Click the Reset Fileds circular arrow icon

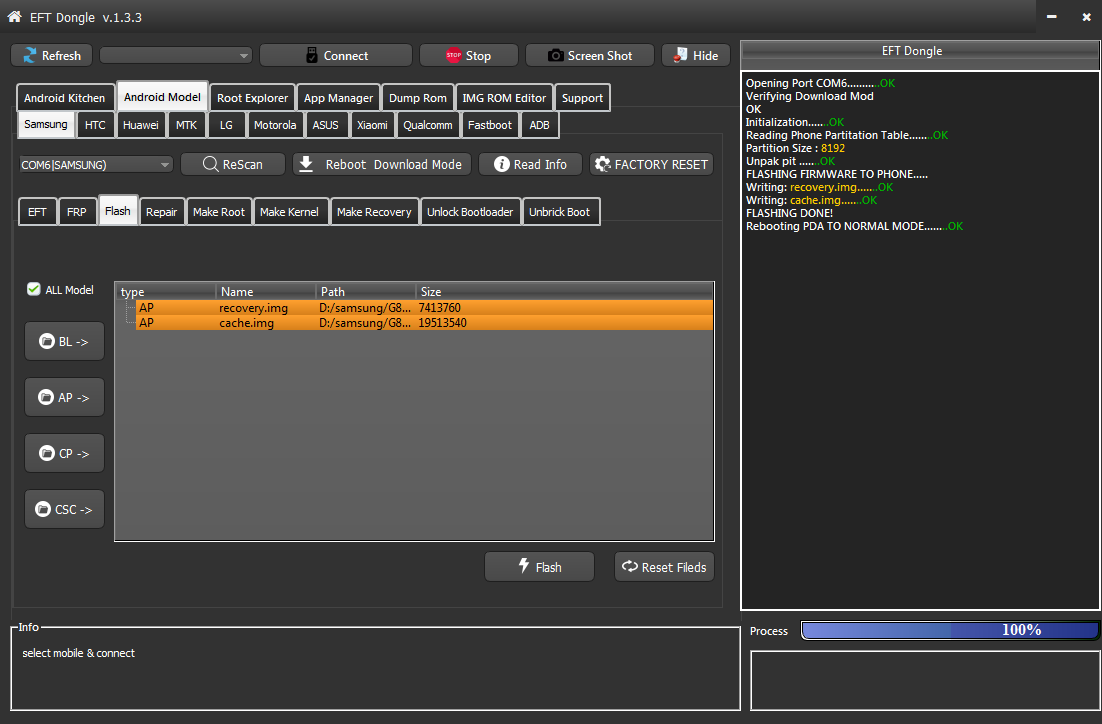tap(630, 566)
